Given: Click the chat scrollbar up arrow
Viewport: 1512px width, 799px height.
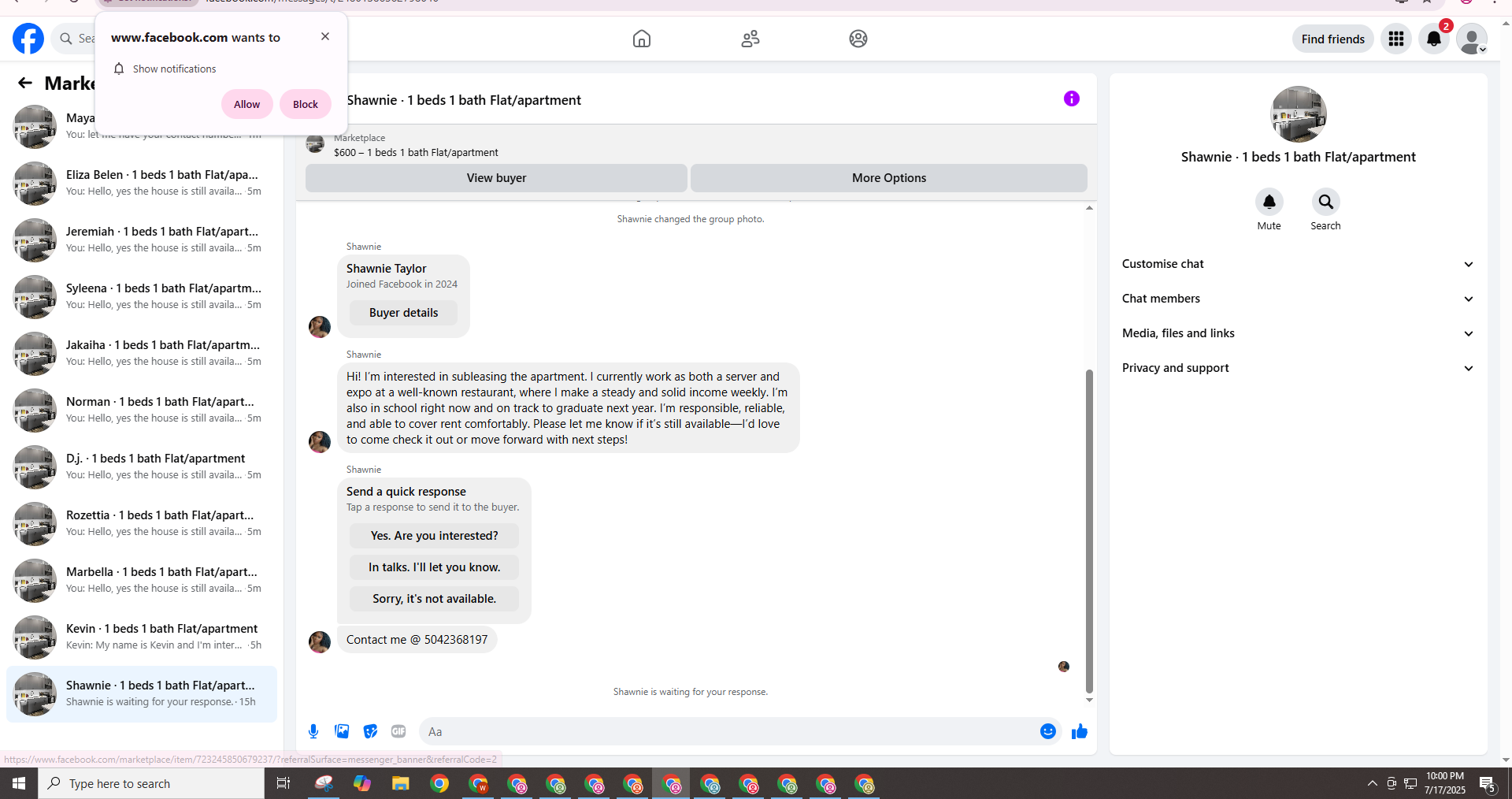Looking at the screenshot, I should point(1089,208).
